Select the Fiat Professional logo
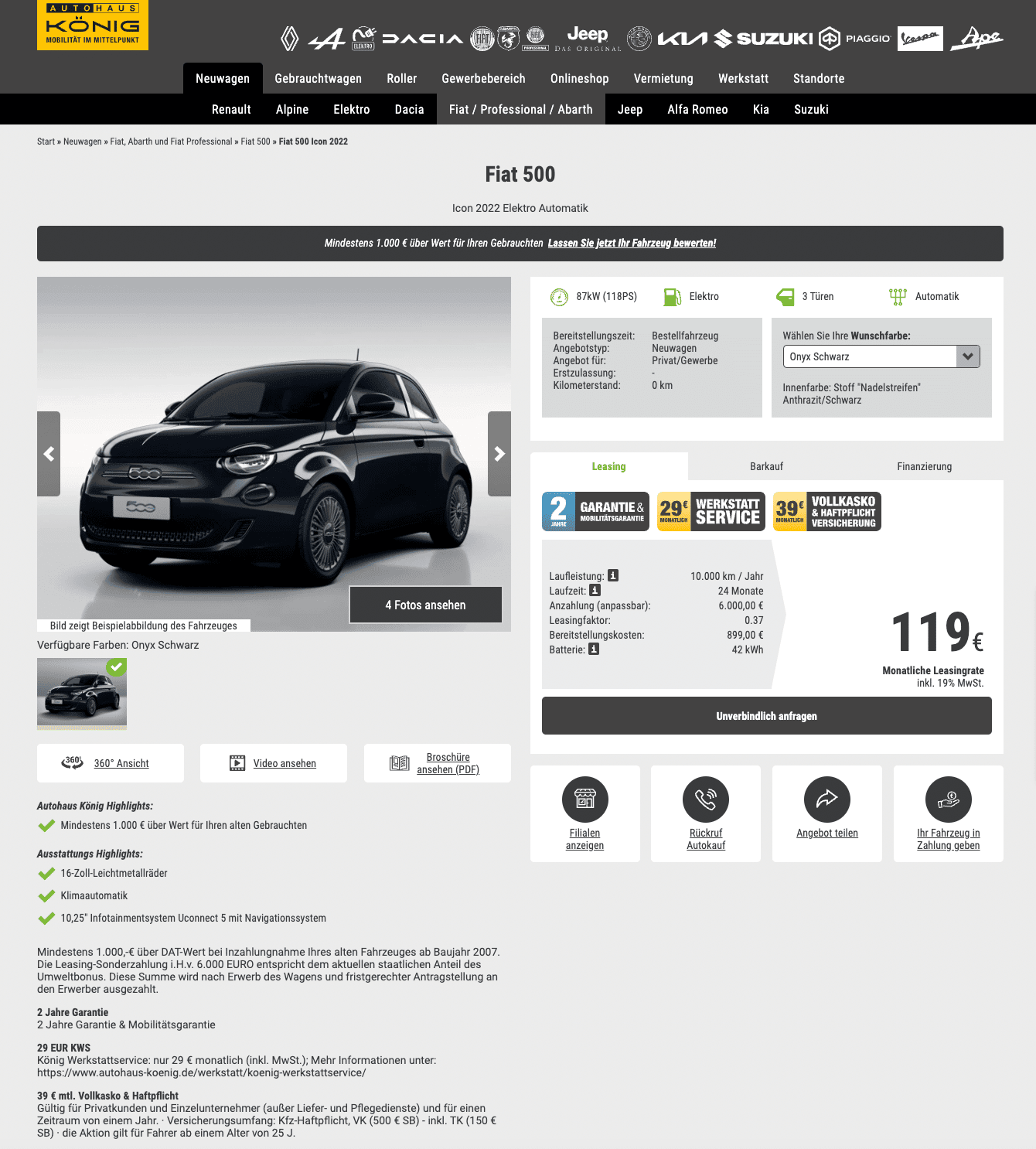This screenshot has width=1036, height=1149. coord(535,39)
